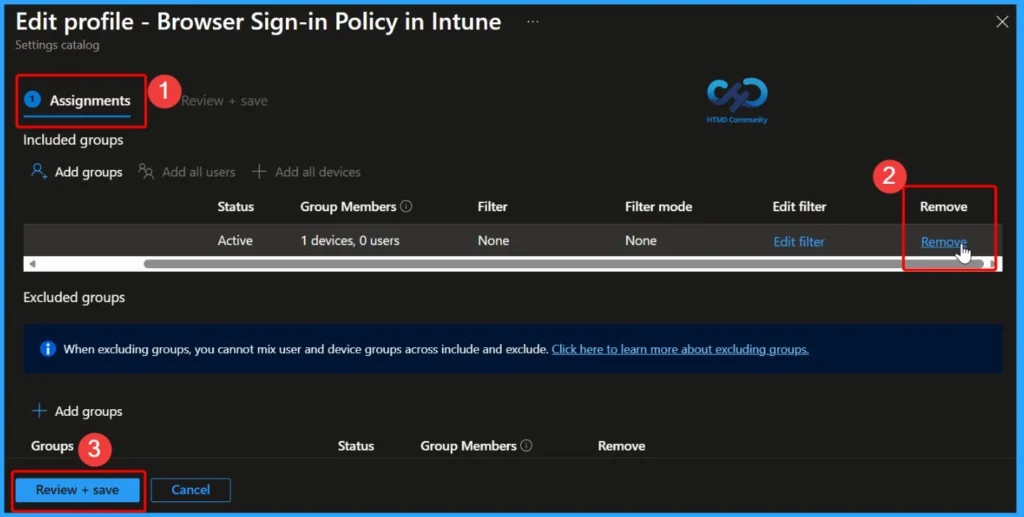This screenshot has width=1024, height=517.
Task: Select the Active status cell
Action: pos(235,240)
